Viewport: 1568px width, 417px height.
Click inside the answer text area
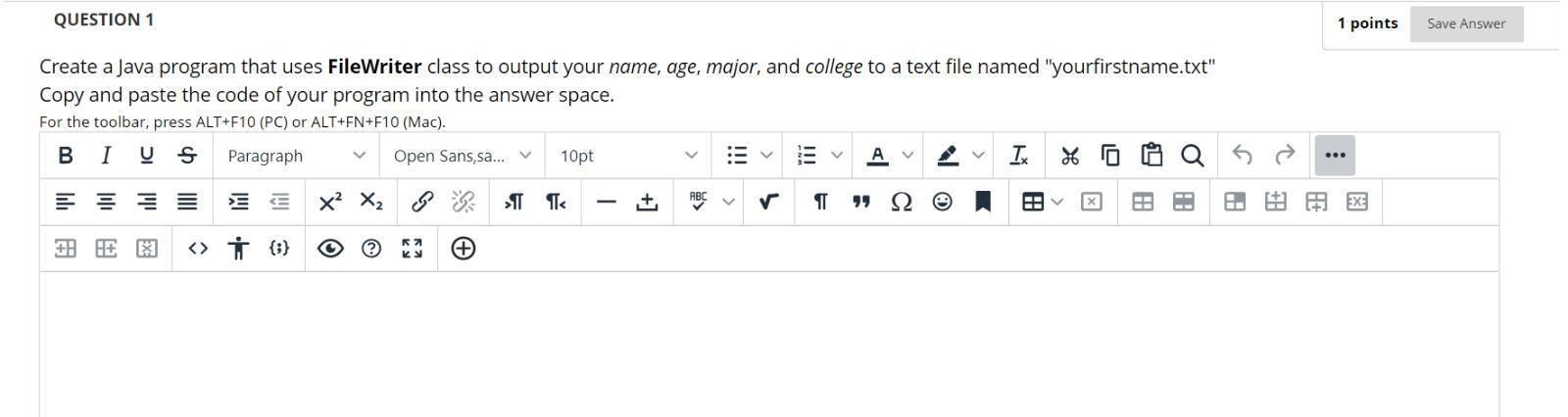click(768, 345)
